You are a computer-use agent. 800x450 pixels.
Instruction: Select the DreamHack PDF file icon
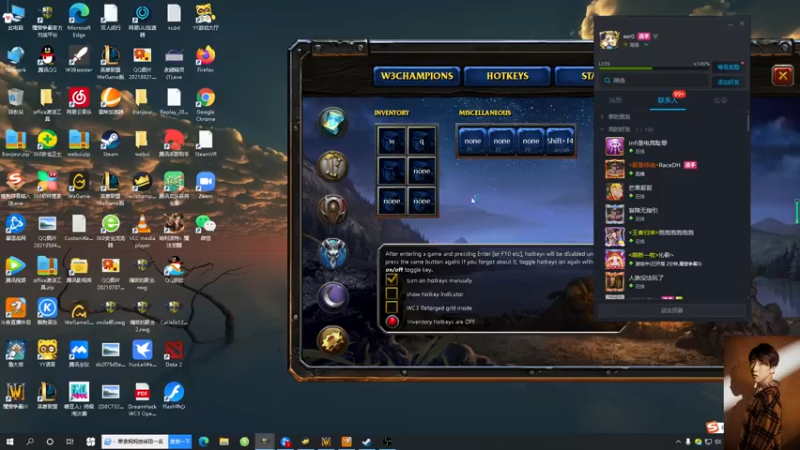click(x=142, y=398)
